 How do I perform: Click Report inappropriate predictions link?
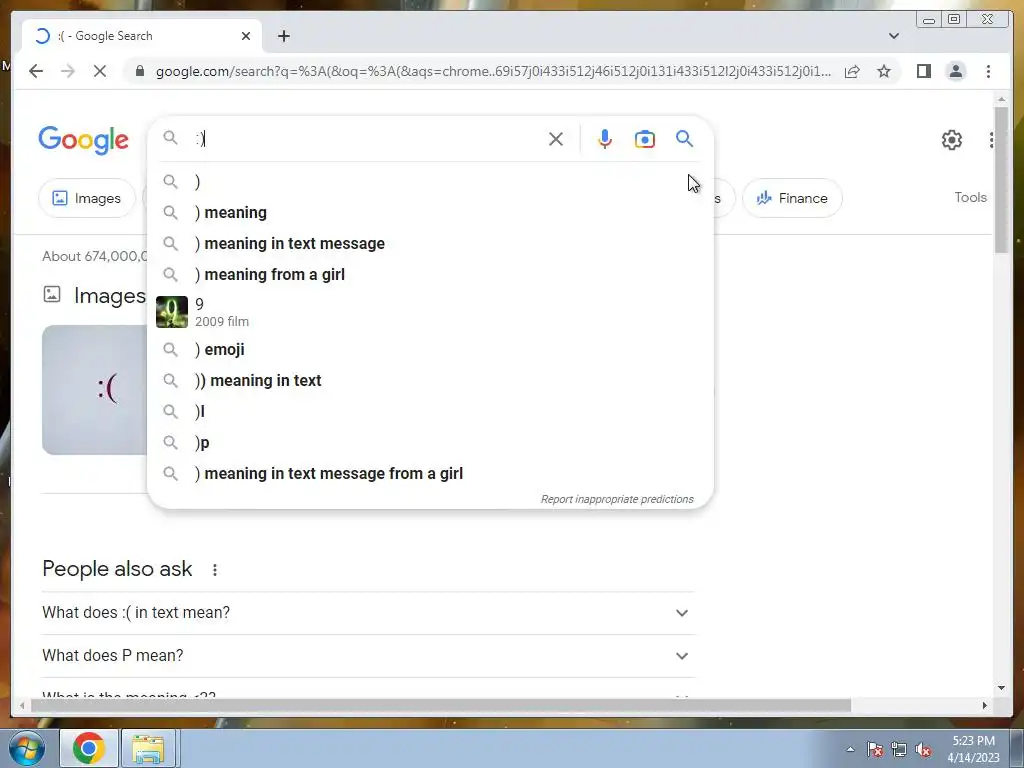617,499
